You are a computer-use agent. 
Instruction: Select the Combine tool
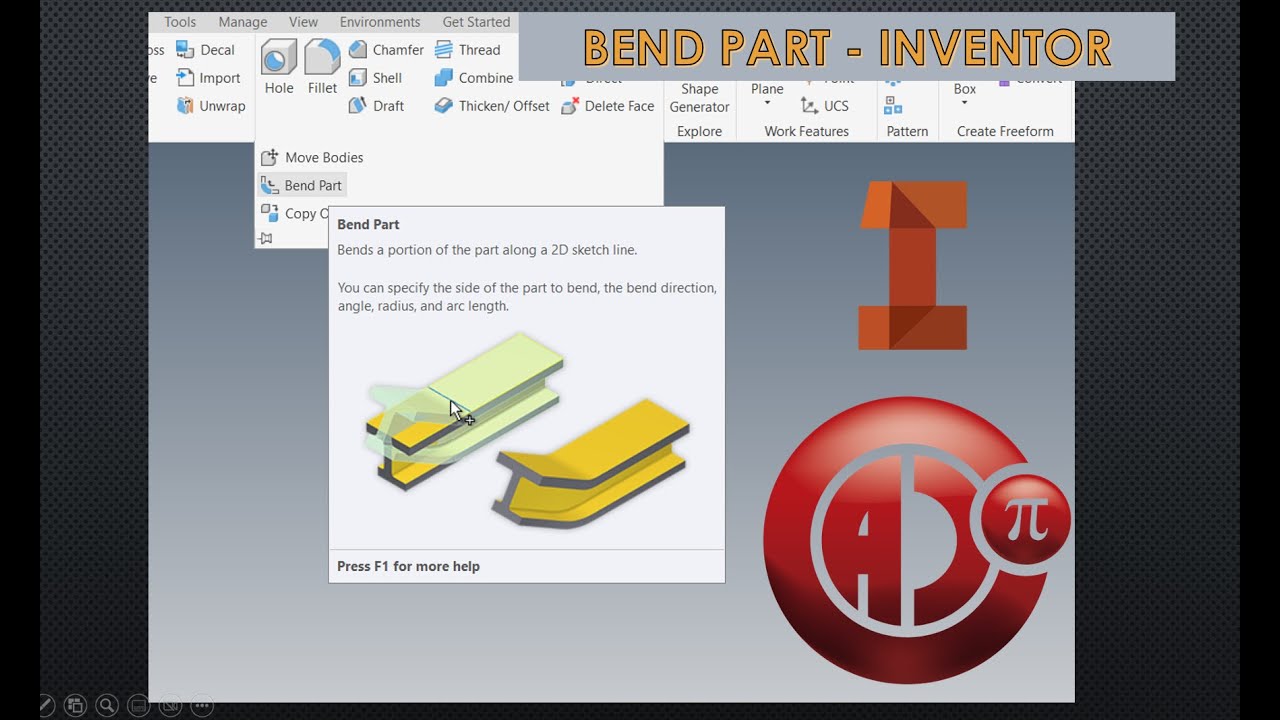474,78
